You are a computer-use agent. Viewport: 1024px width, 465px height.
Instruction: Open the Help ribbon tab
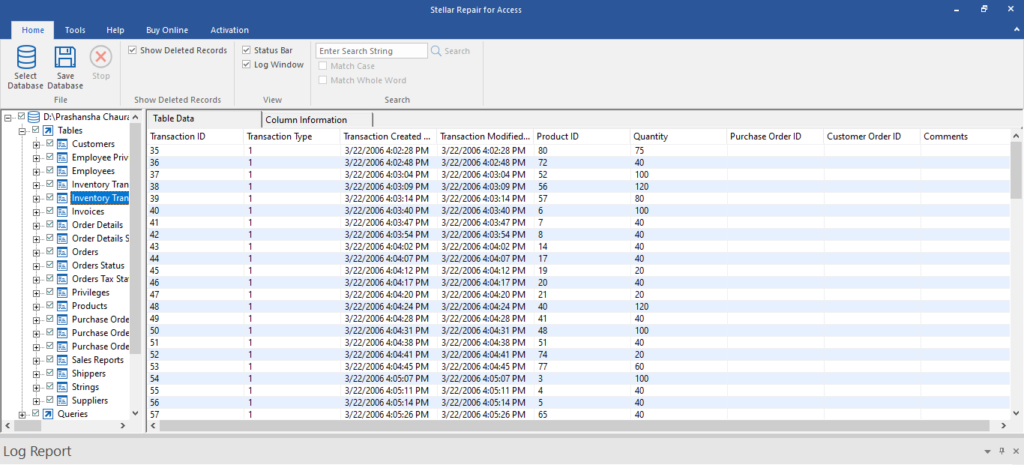point(116,30)
